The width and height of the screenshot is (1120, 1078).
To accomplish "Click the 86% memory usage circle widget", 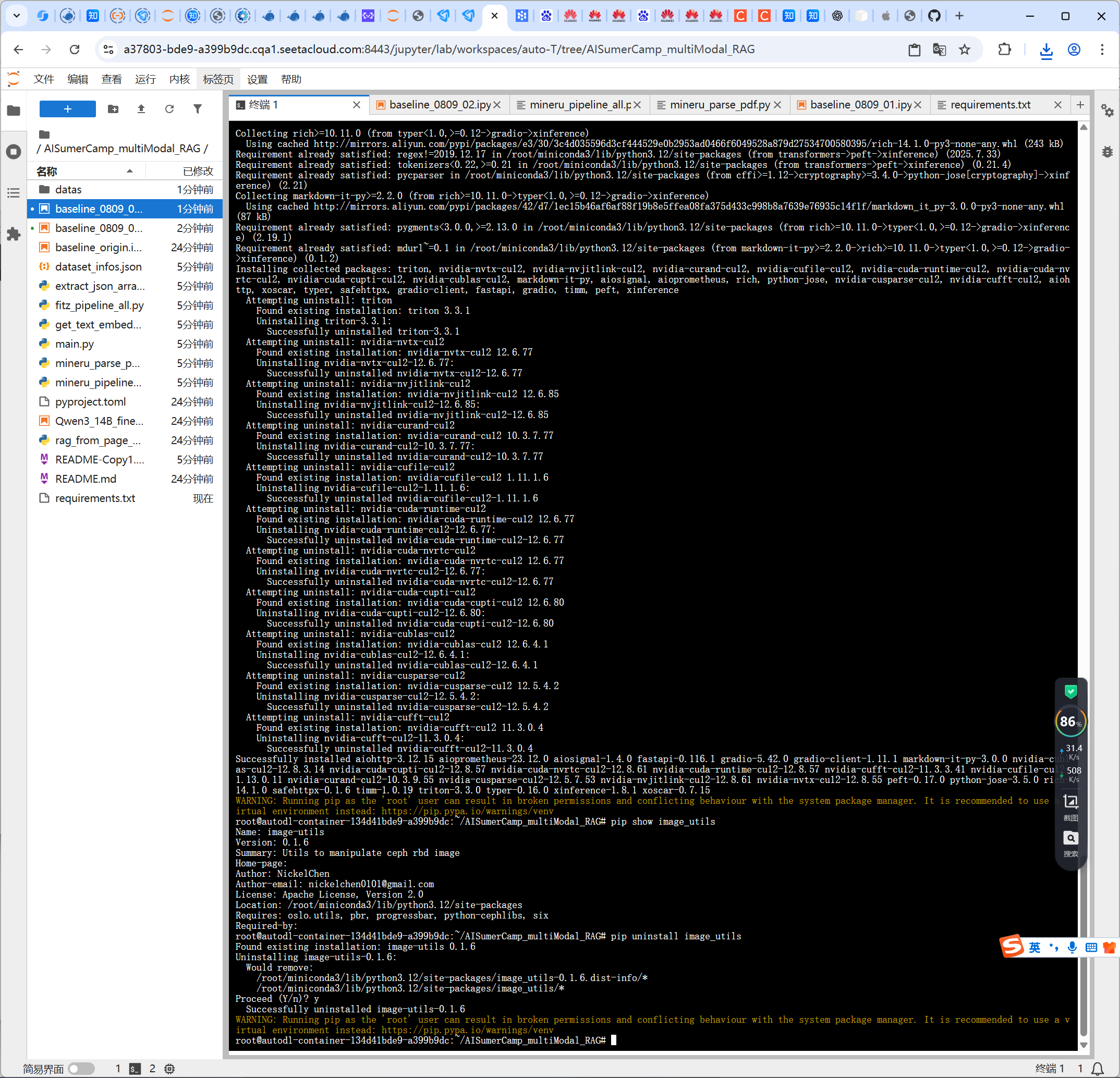I will pyautogui.click(x=1070, y=721).
